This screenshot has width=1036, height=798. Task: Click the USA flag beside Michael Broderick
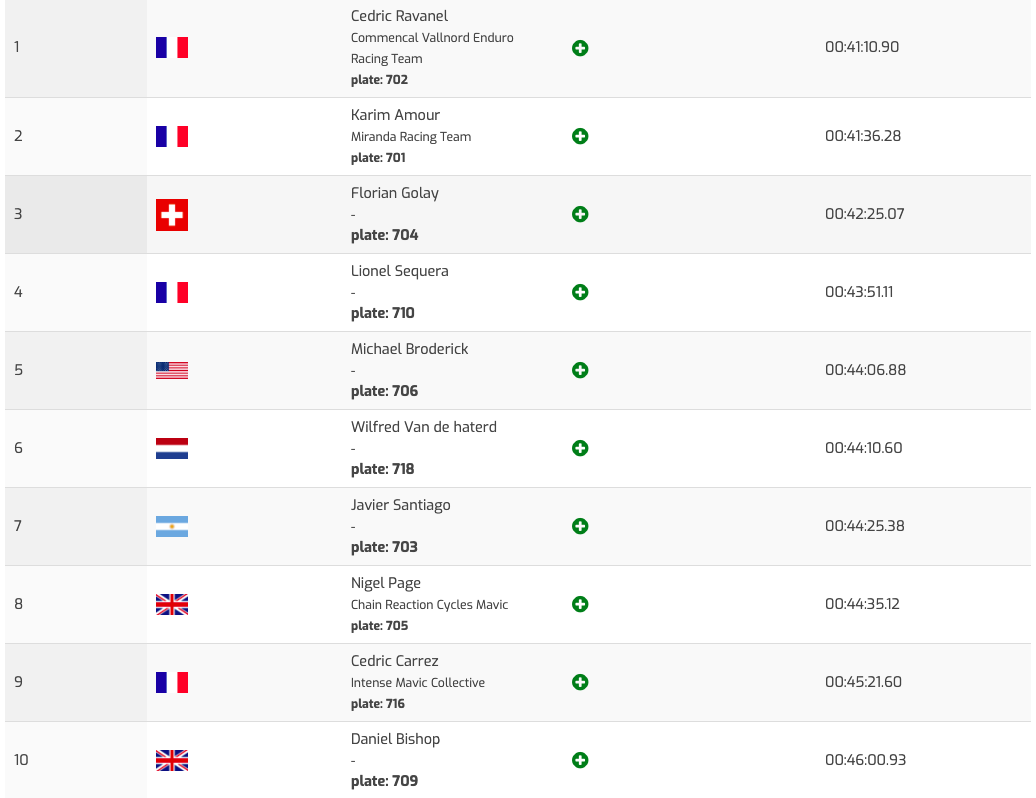tap(172, 371)
